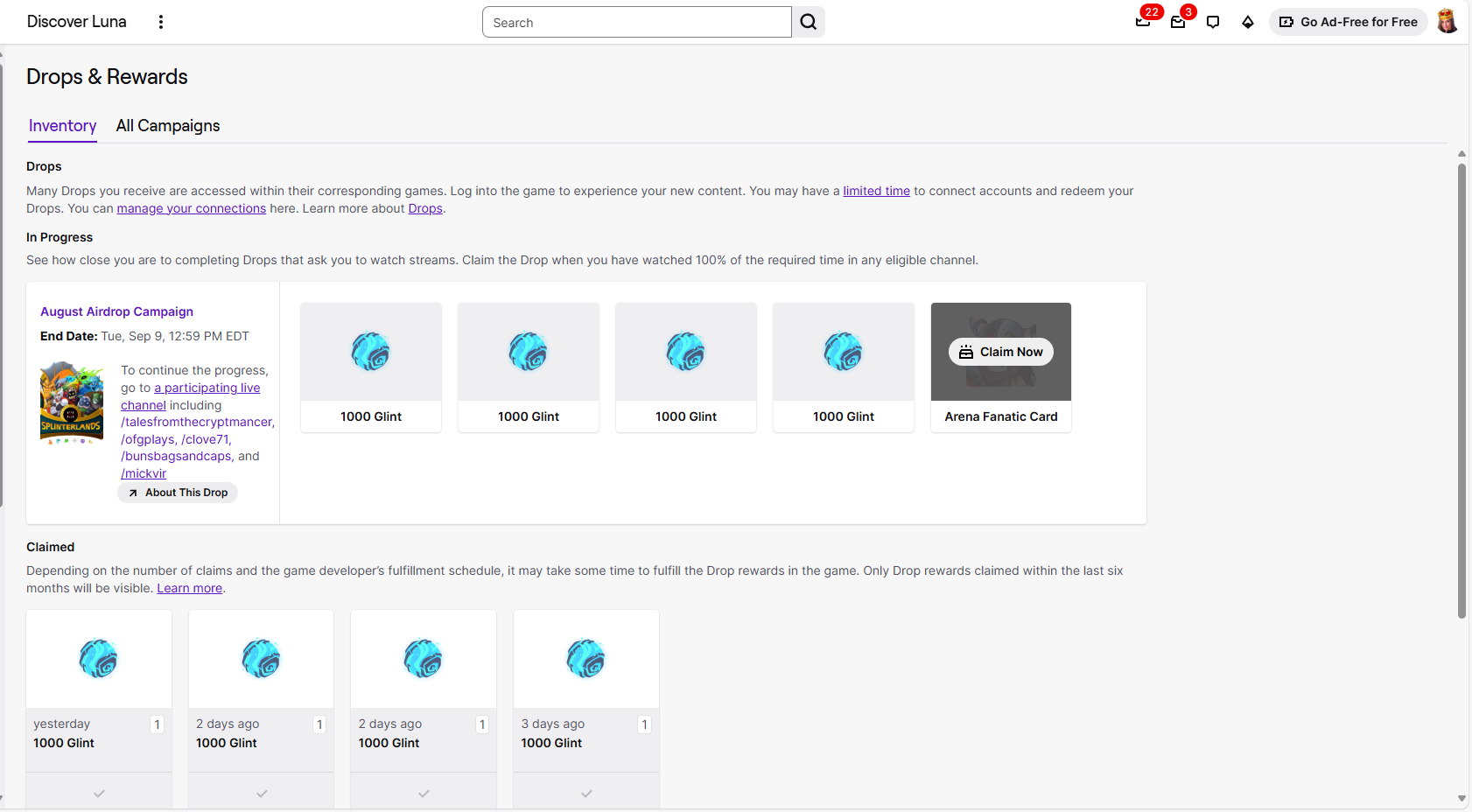Open notifications inbox with 22 badge
1472x812 pixels.
pos(1143,22)
